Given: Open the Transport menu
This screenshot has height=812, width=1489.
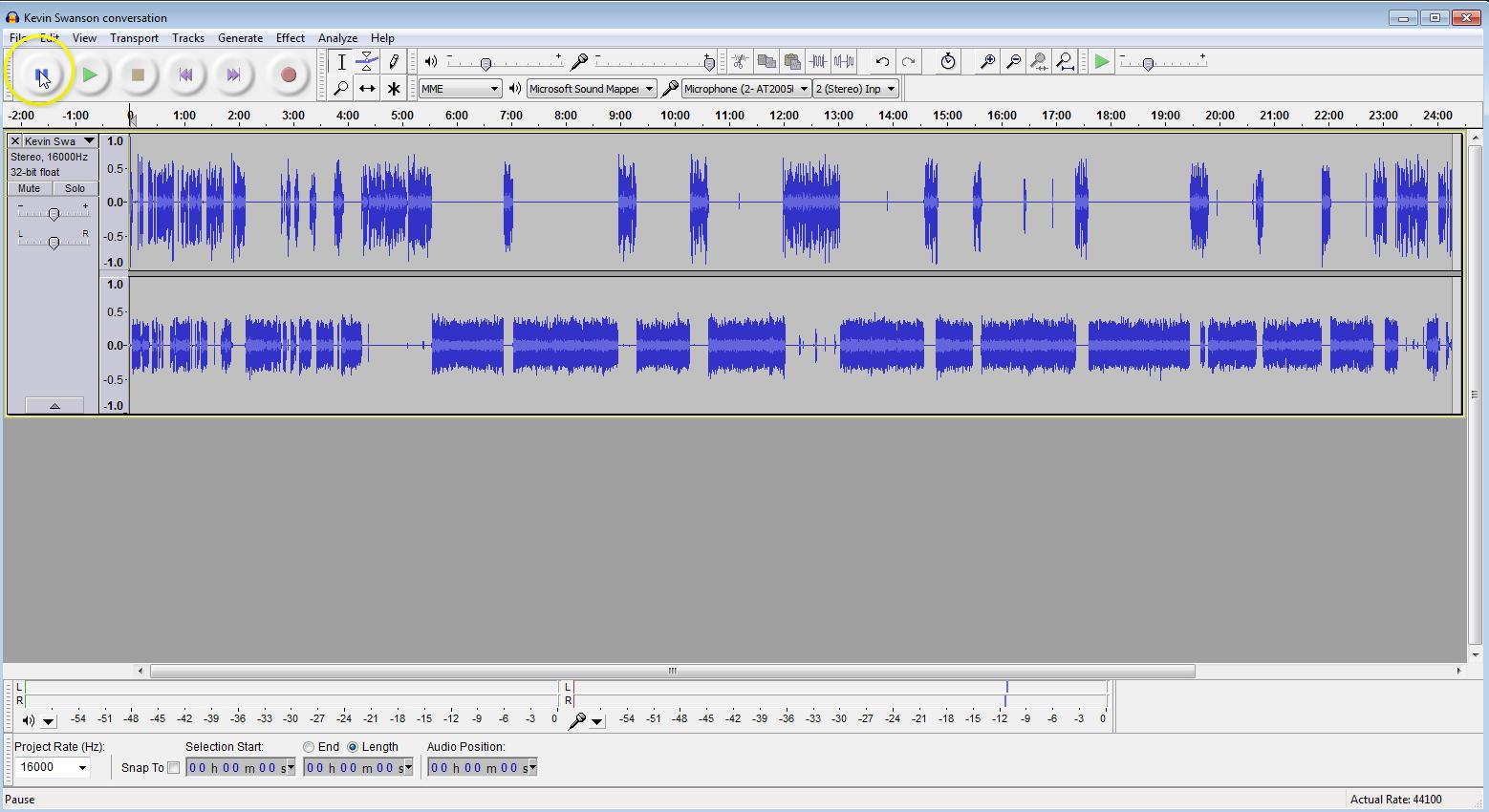Looking at the screenshot, I should (134, 38).
